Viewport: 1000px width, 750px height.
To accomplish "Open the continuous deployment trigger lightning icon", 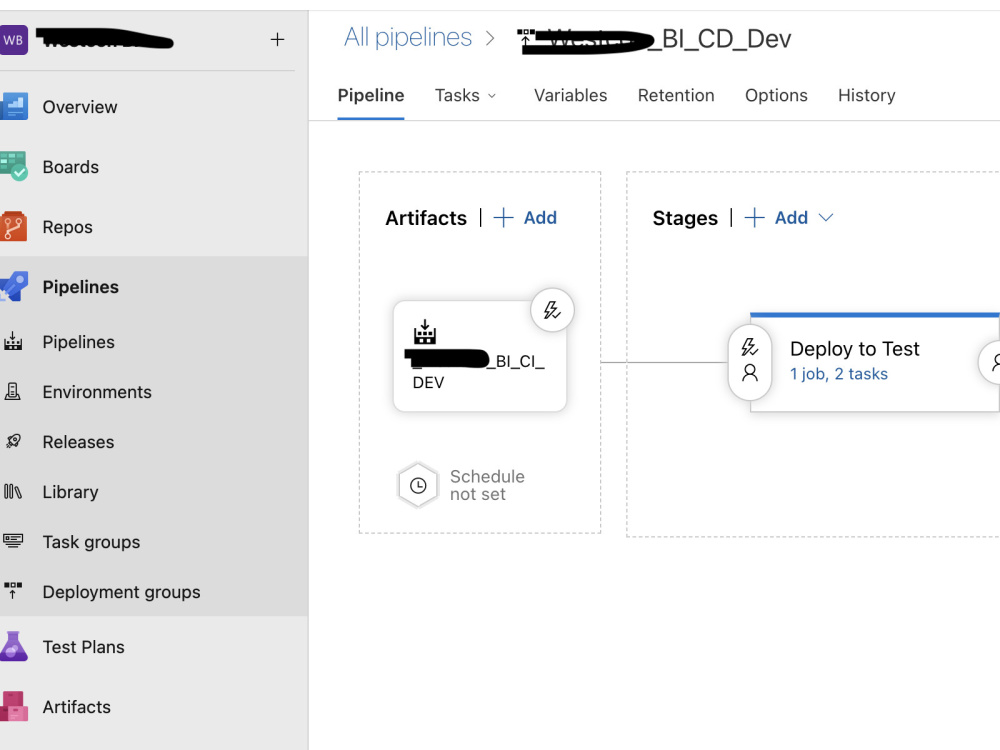I will 552,310.
